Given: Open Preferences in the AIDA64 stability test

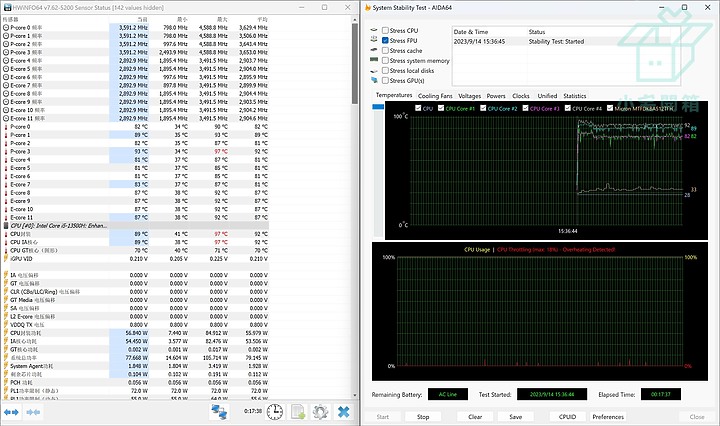Looking at the screenshot, I should pyautogui.click(x=608, y=417).
